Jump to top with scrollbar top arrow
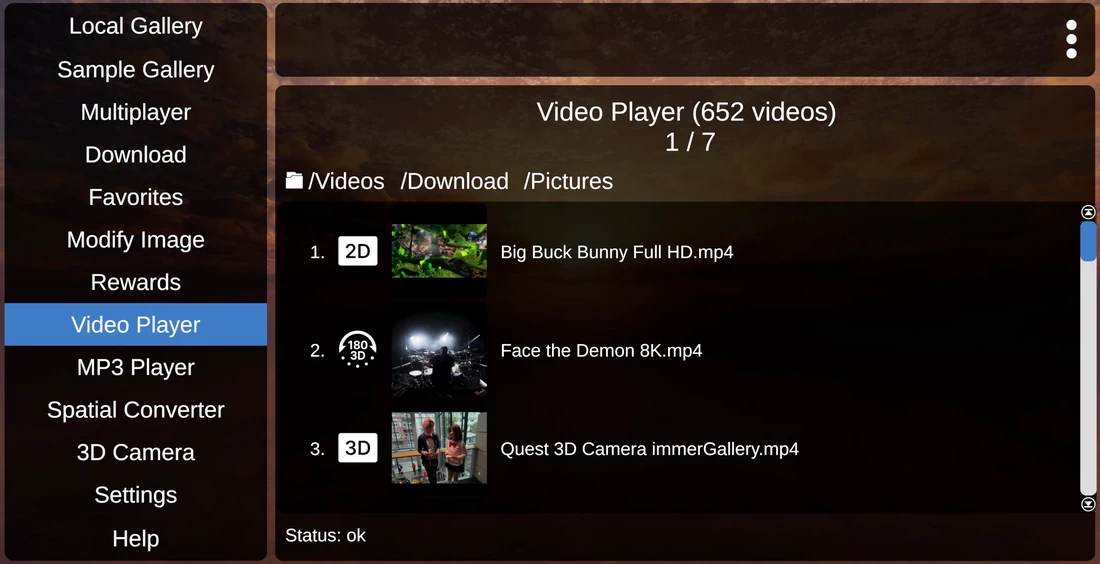 pos(1088,212)
